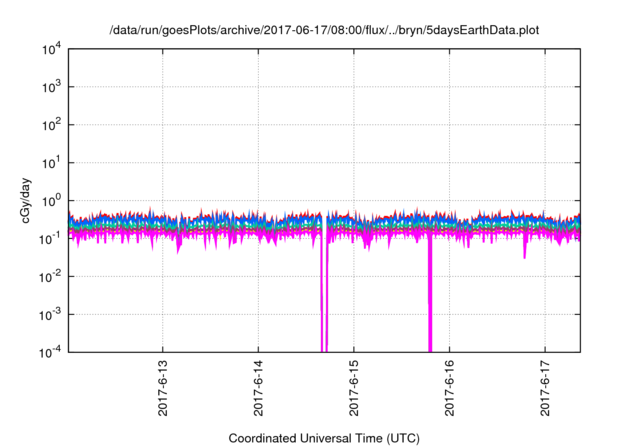Select the cGy/day y-axis label
Image resolution: width=640 pixels, height=448 pixels.
26,200
